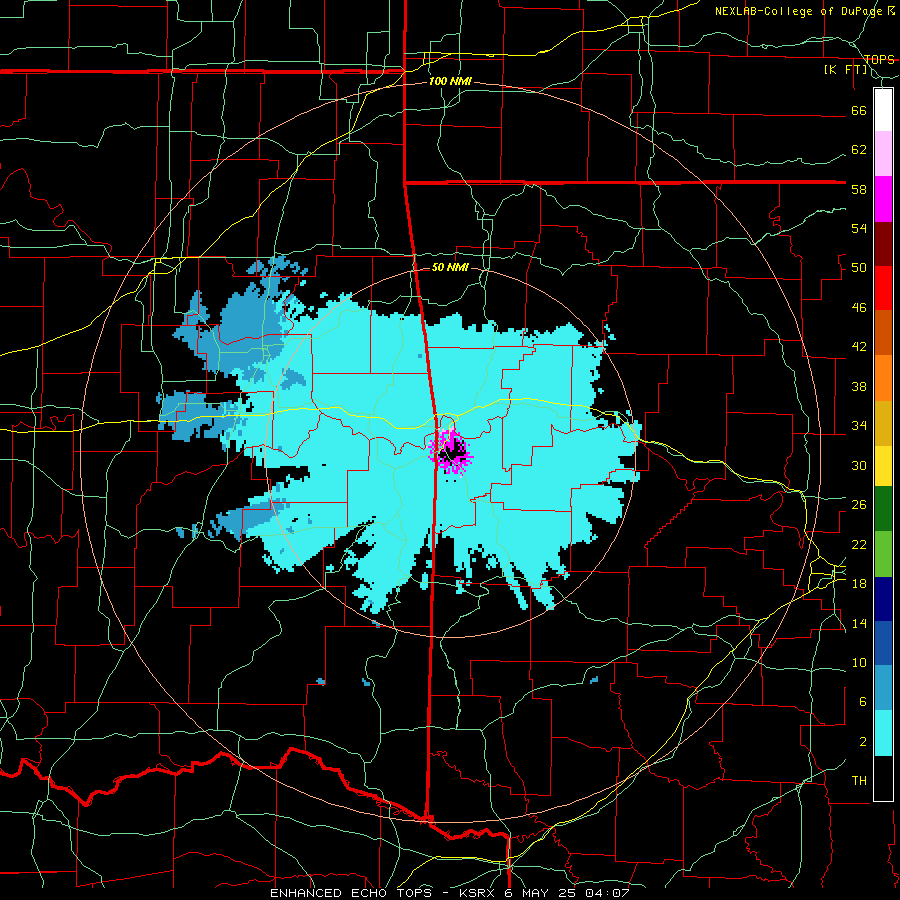This screenshot has height=900, width=900.
Task: Click the orange 42 kft legend swatch
Action: tap(883, 377)
